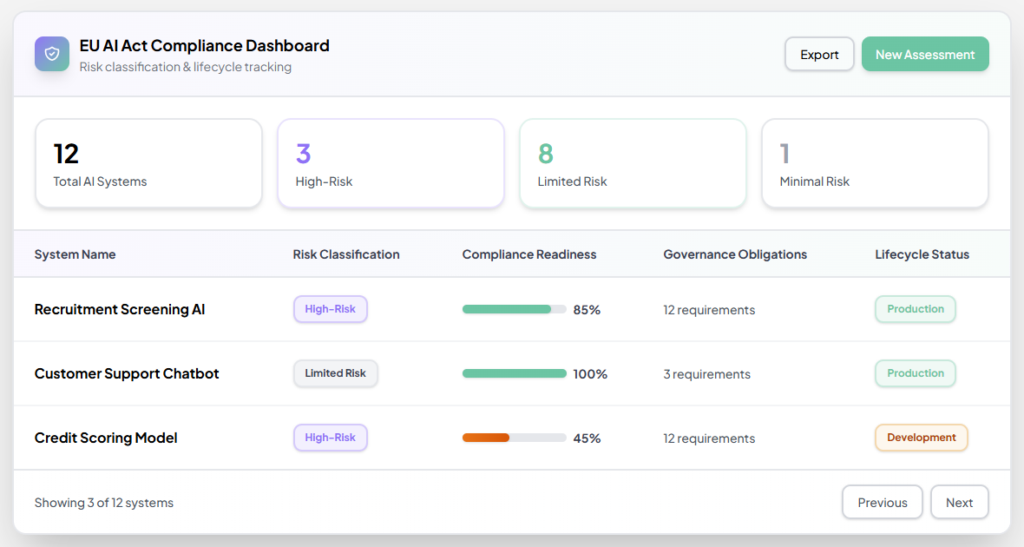
Task: Click the Lifecycle Status column header
Action: click(x=922, y=254)
